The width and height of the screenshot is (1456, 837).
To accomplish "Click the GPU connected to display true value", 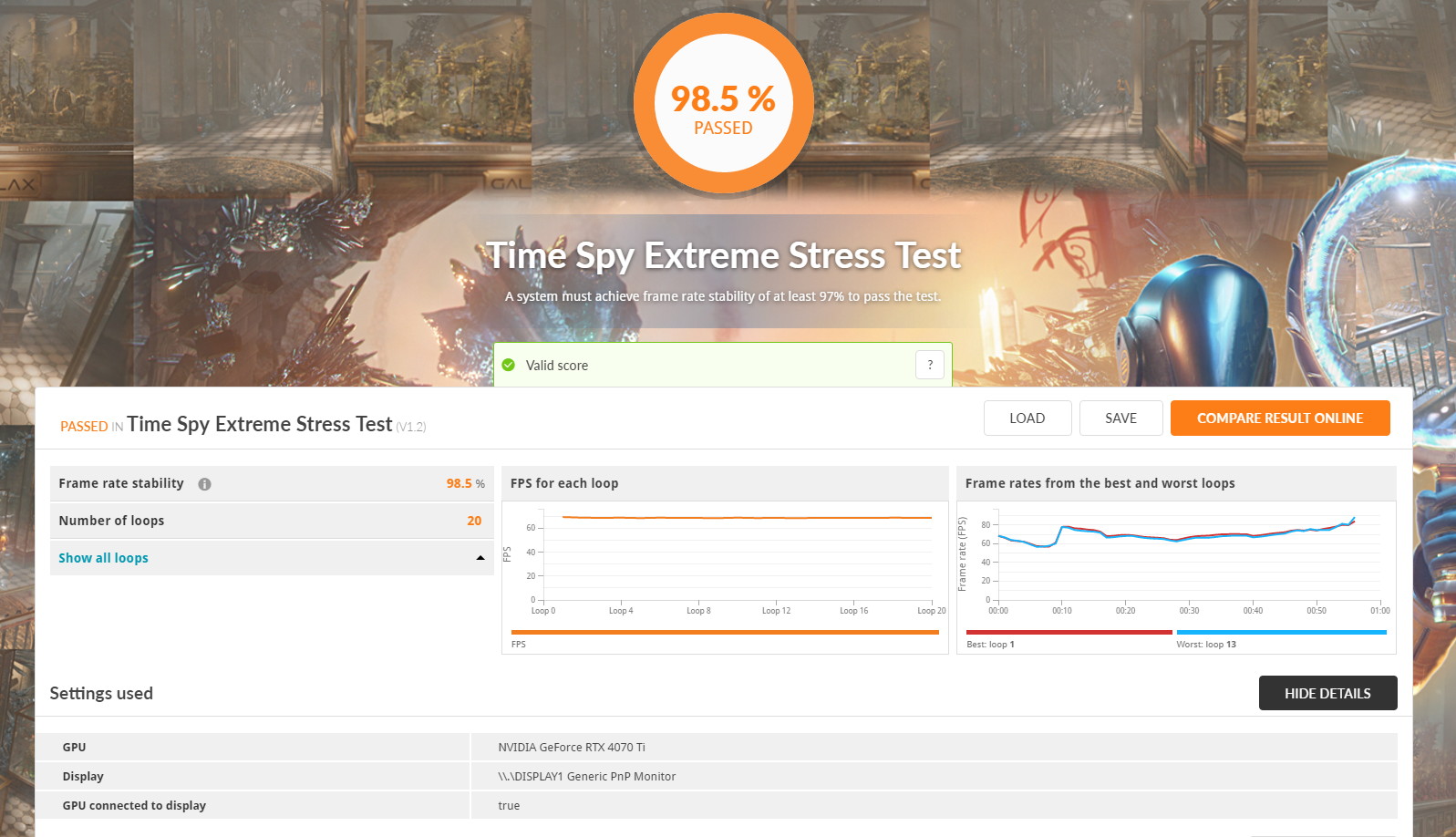I will (x=509, y=805).
